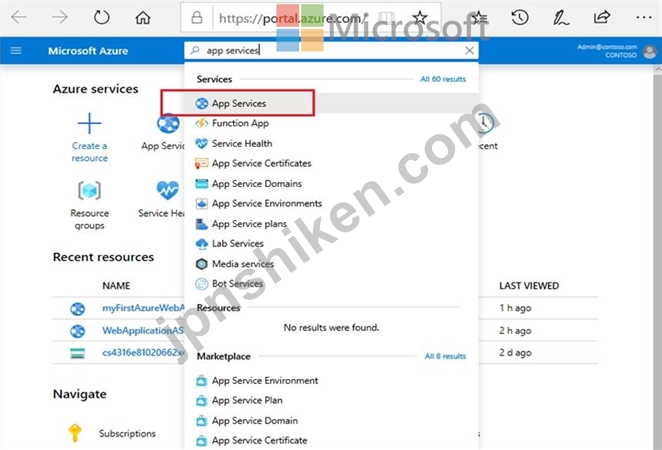Open the Resource groups cube icon
The height and width of the screenshot is (450, 662).
[89, 190]
